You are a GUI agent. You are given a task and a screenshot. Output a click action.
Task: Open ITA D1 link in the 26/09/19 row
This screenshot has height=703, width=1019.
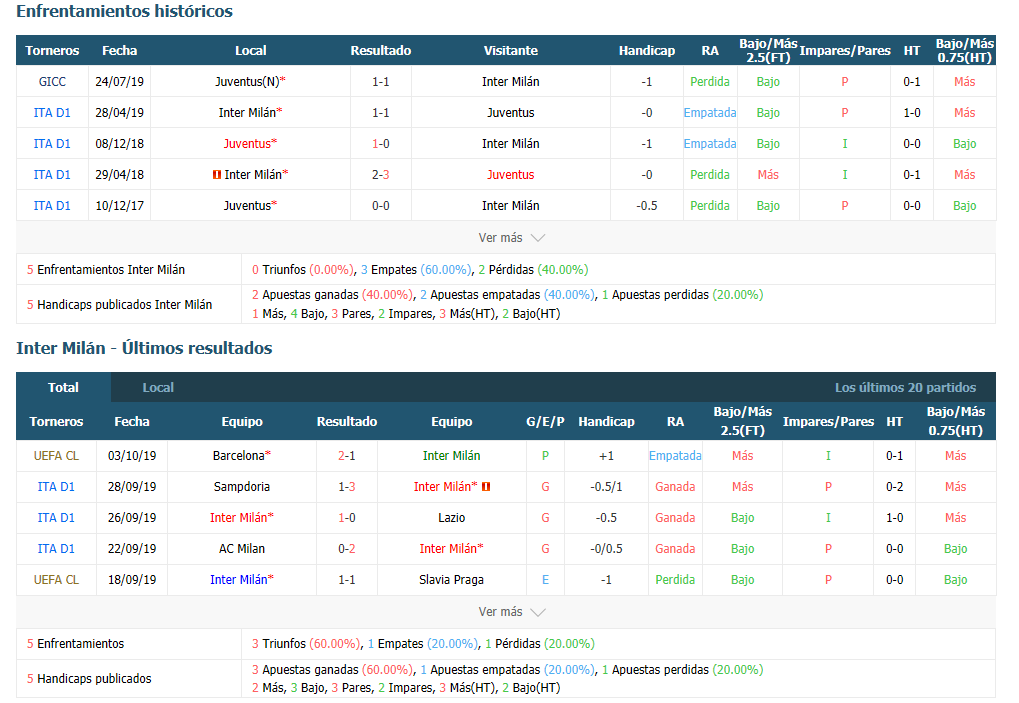(x=57, y=518)
